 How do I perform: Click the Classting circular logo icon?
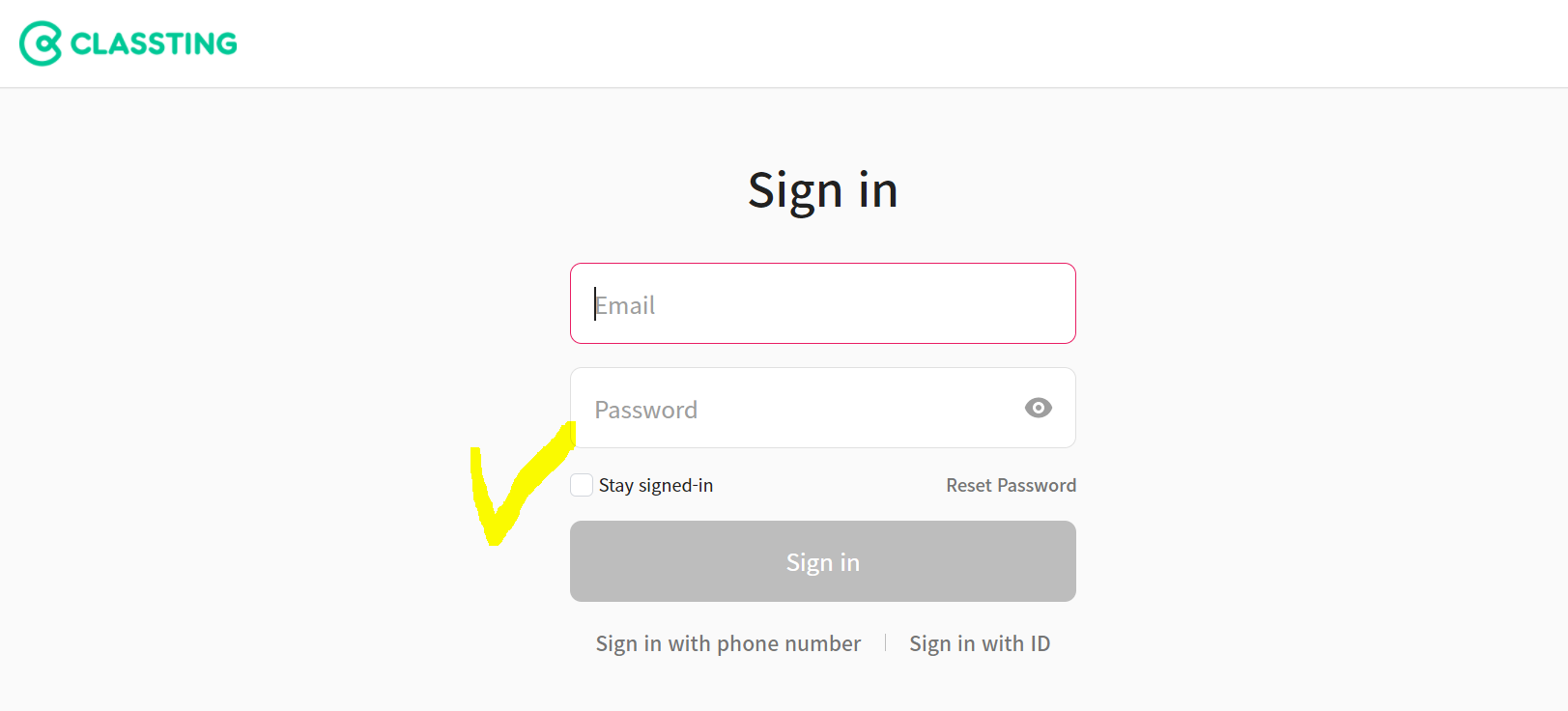coord(41,43)
